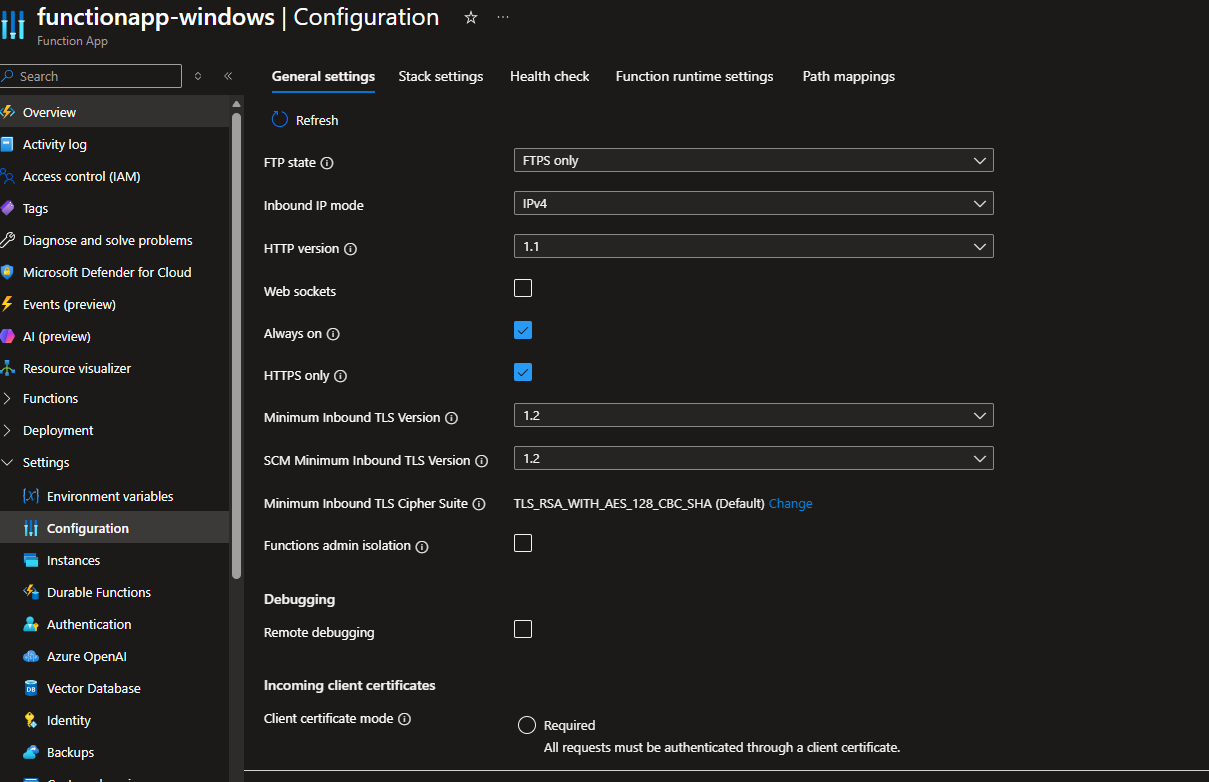Open Minimum Inbound TLS Version dropdown

click(754, 415)
